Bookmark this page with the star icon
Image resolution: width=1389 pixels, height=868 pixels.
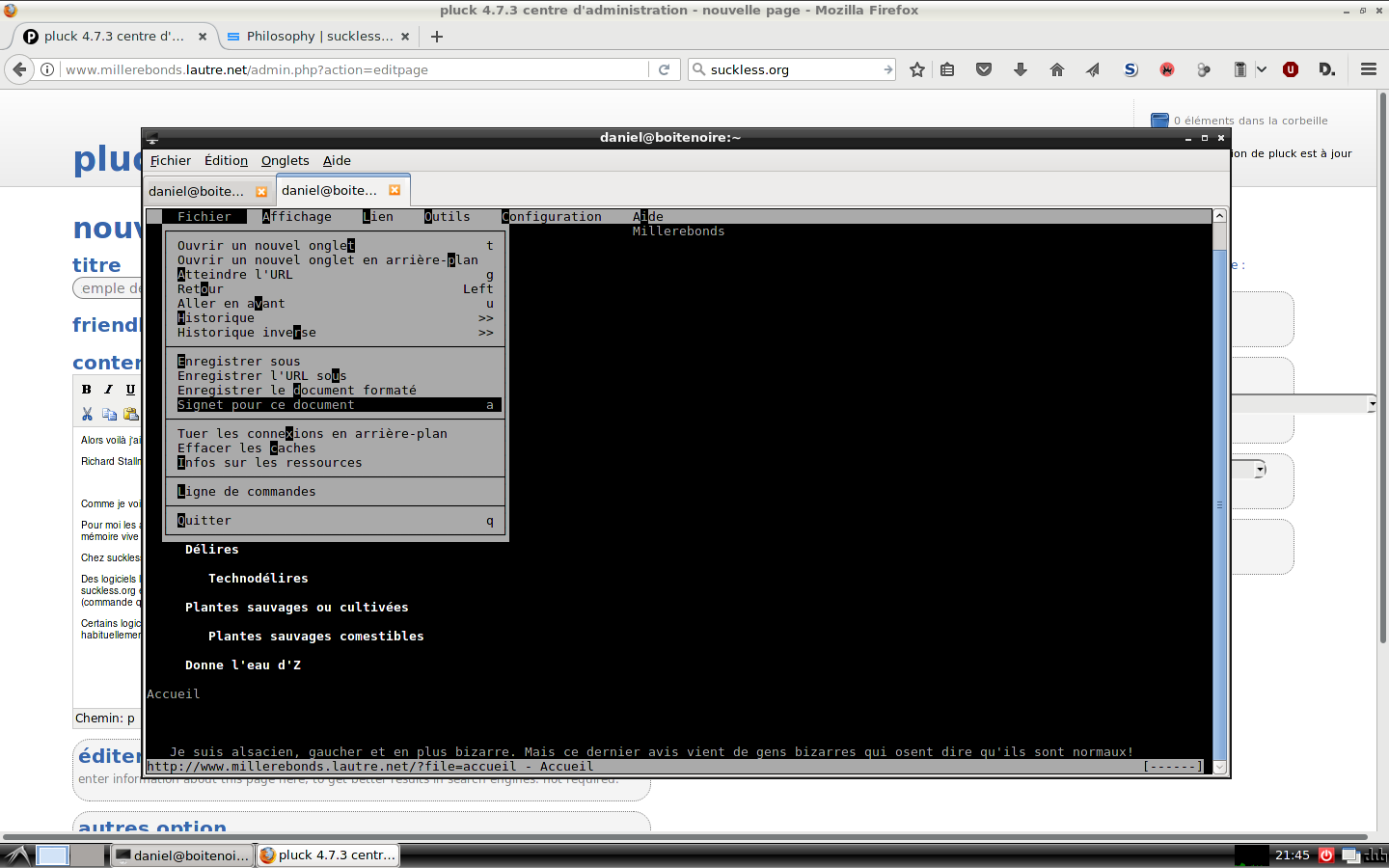tap(917, 69)
